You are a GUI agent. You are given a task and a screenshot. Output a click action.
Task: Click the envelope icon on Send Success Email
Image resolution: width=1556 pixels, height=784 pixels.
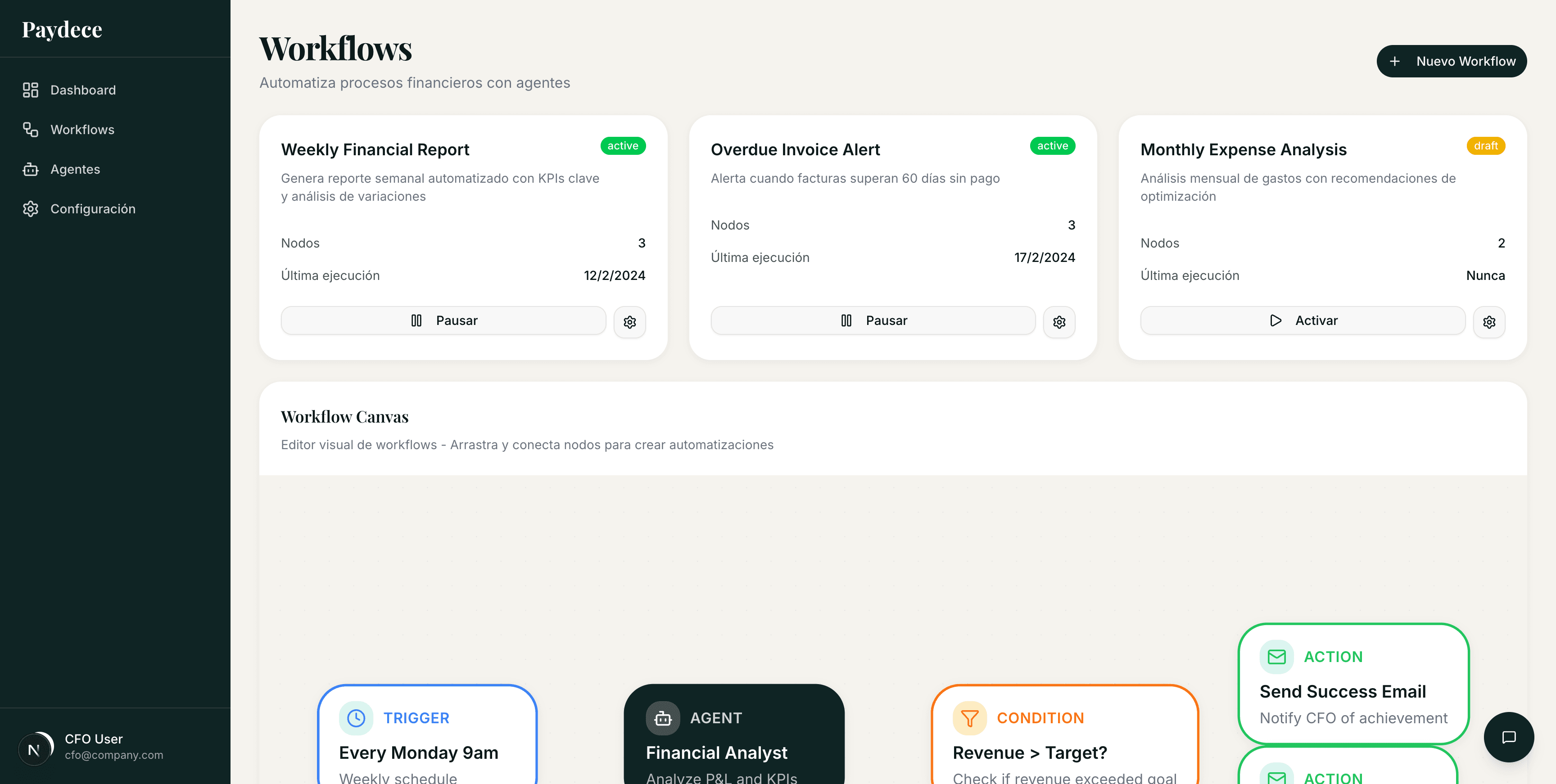click(x=1276, y=657)
